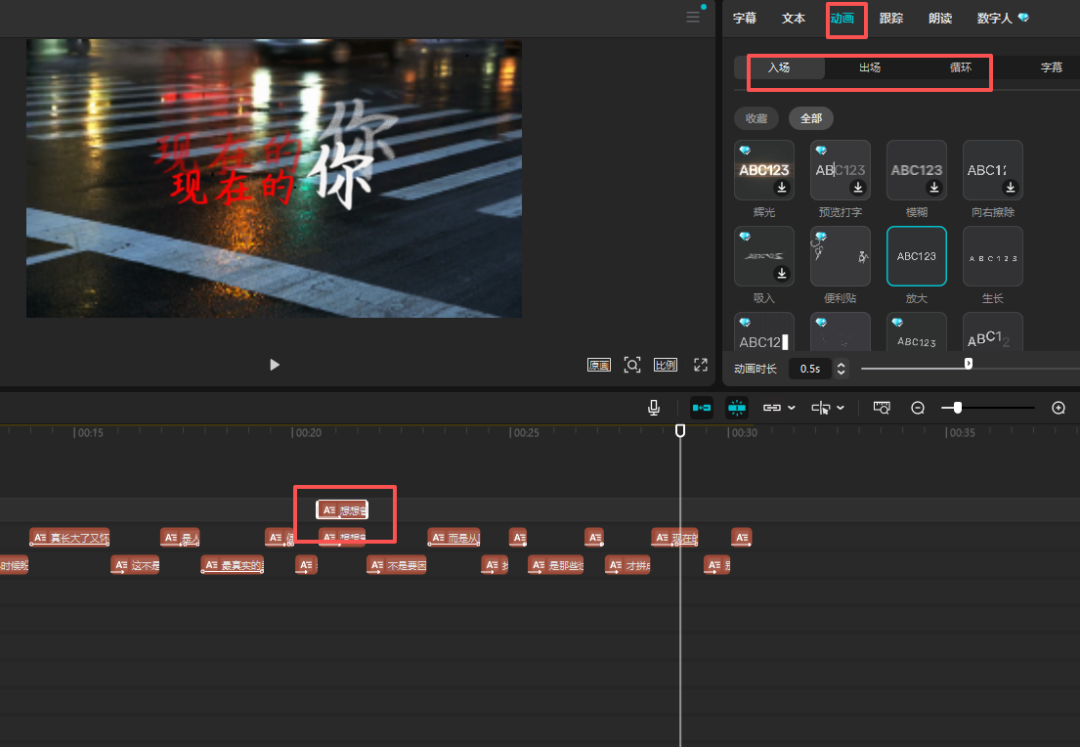Click the timeline zoom-in magnifier icon
Viewport: 1080px width, 747px height.
click(x=1059, y=408)
